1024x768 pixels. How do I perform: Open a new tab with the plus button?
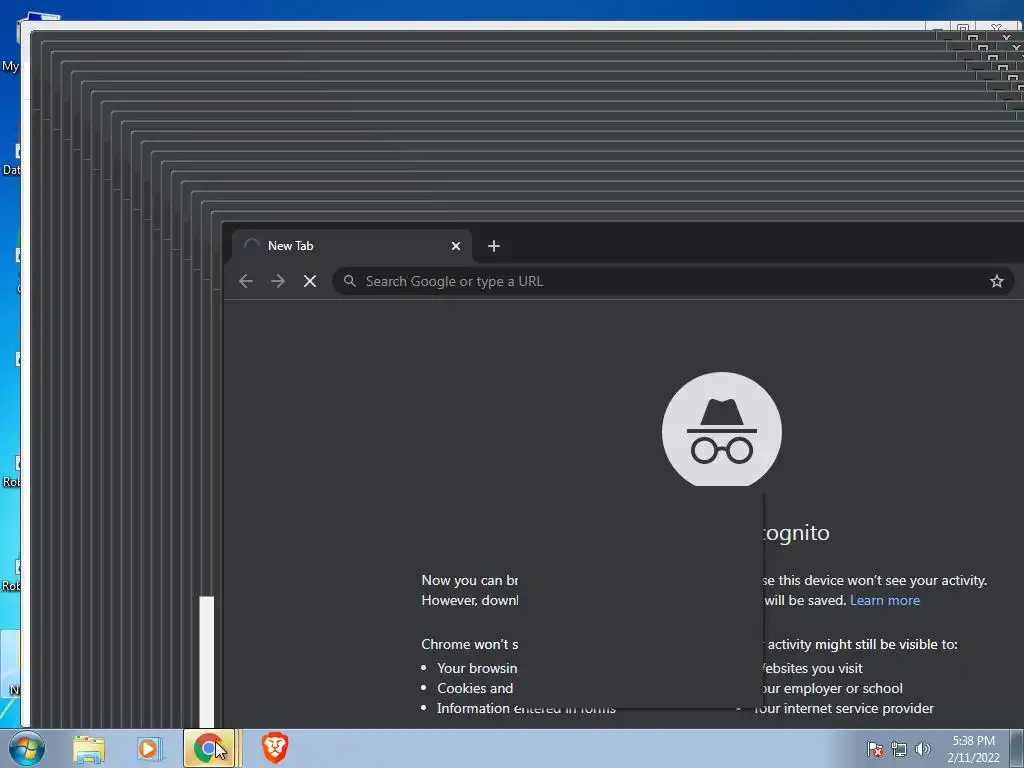tap(494, 246)
